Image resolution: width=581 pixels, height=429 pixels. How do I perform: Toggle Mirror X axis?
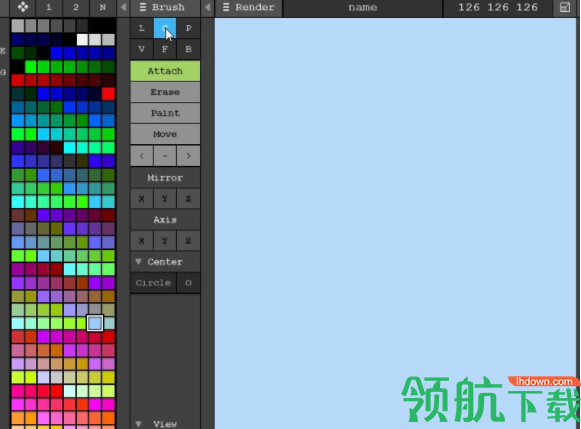(x=141, y=199)
